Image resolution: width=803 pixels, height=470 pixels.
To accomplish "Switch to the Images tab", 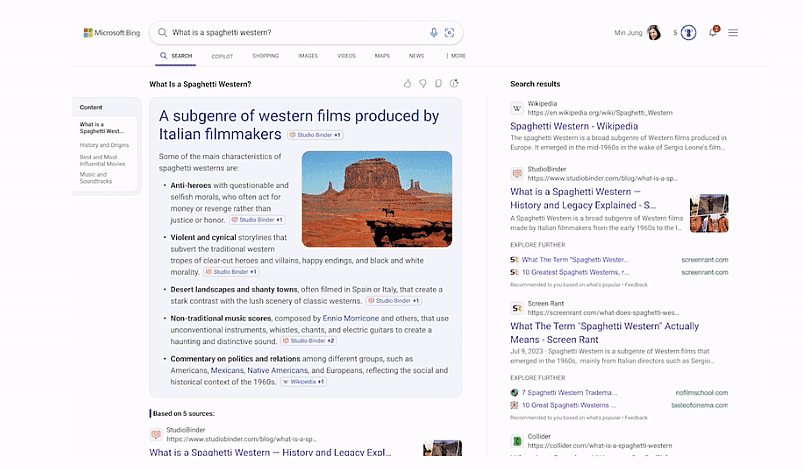I will [x=308, y=56].
